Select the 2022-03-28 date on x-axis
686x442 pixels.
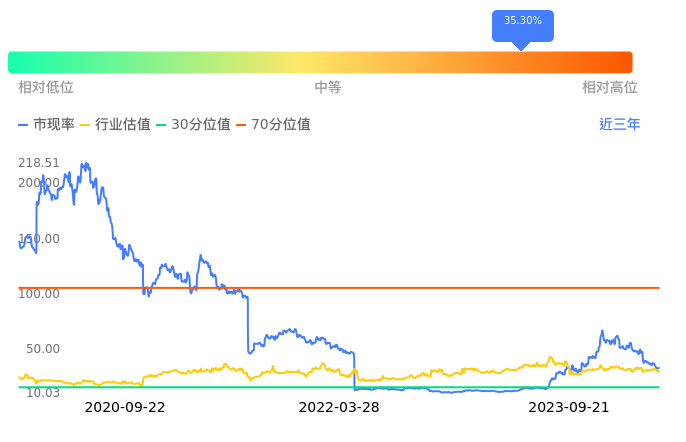(x=339, y=407)
